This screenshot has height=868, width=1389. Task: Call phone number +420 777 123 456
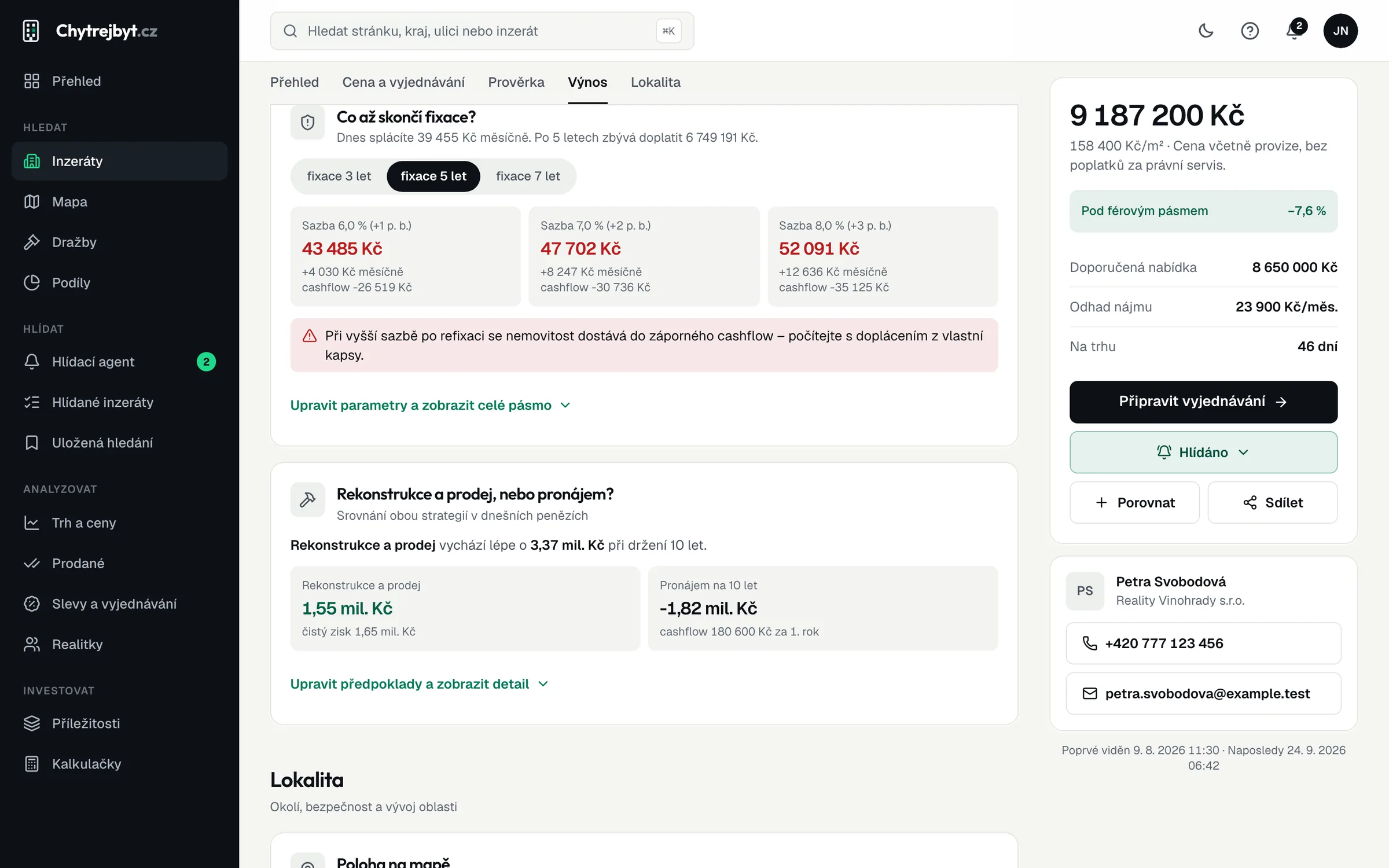coord(1203,643)
